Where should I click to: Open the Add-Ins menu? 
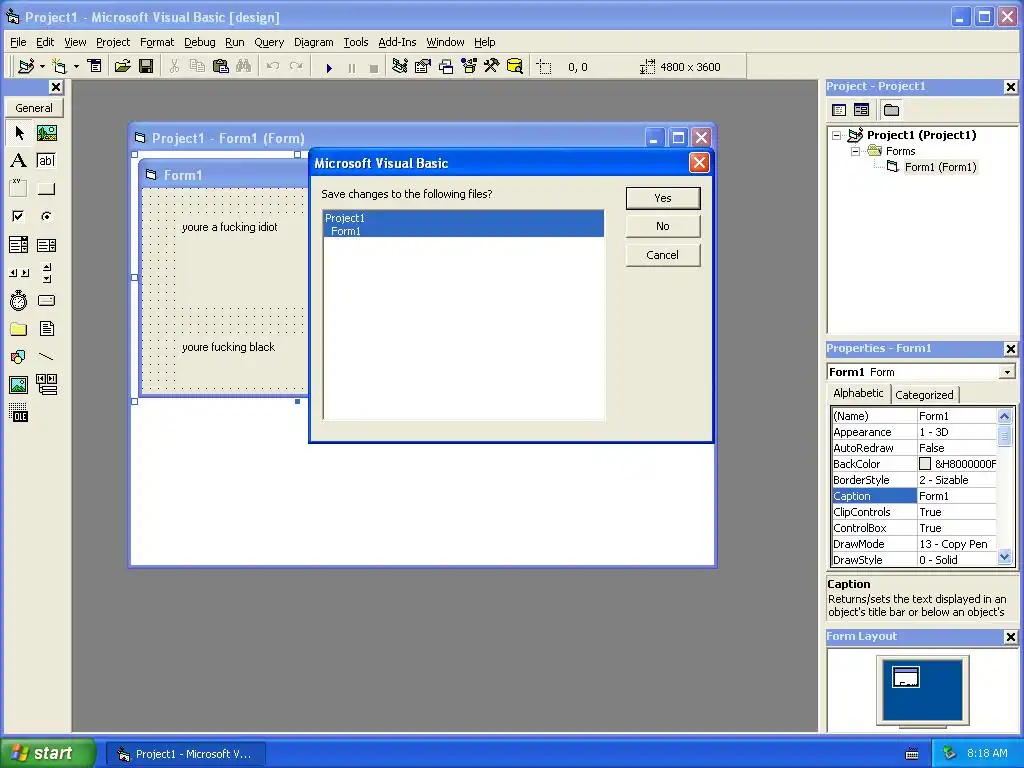point(397,42)
